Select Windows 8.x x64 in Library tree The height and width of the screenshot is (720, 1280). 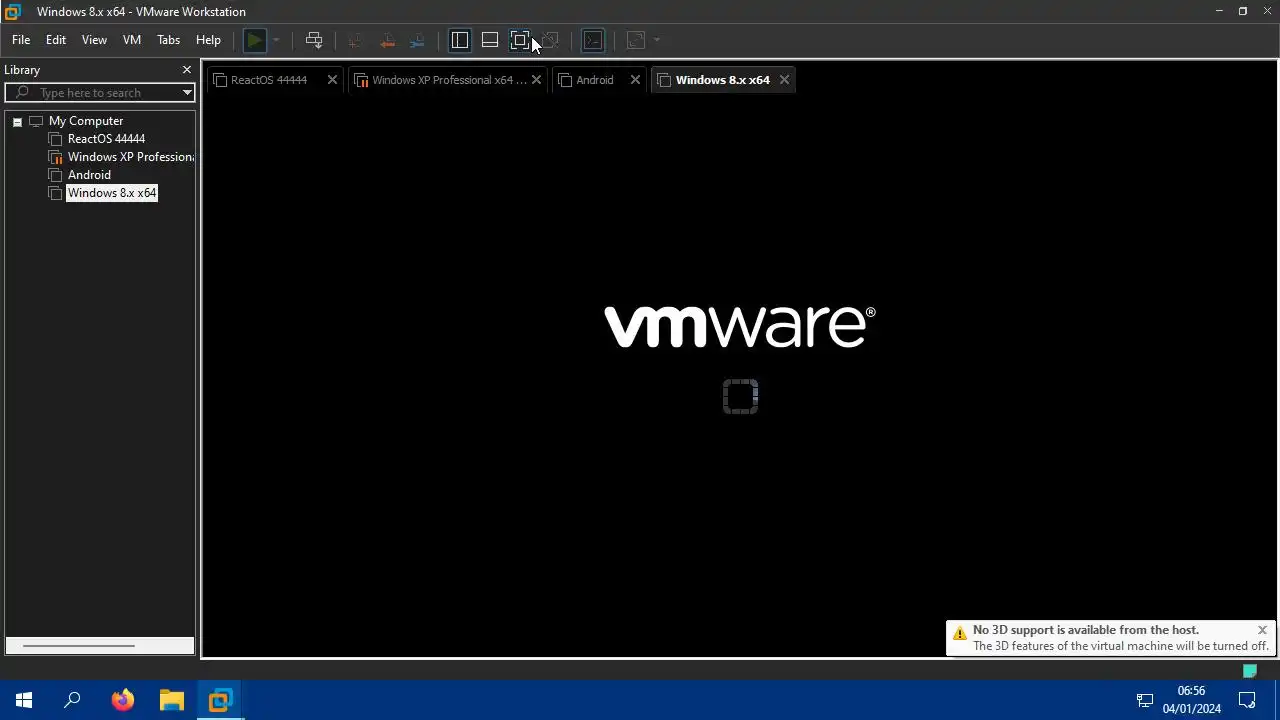pyautogui.click(x=112, y=193)
